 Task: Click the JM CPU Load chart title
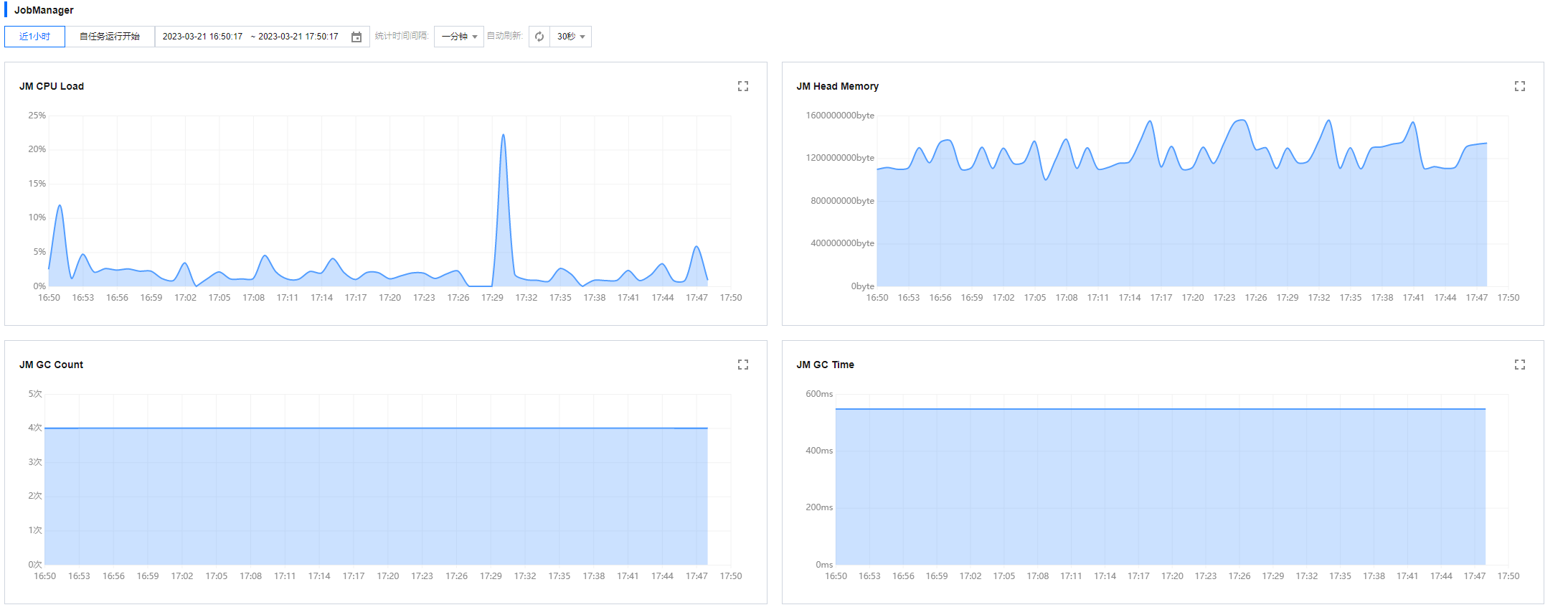coord(52,86)
